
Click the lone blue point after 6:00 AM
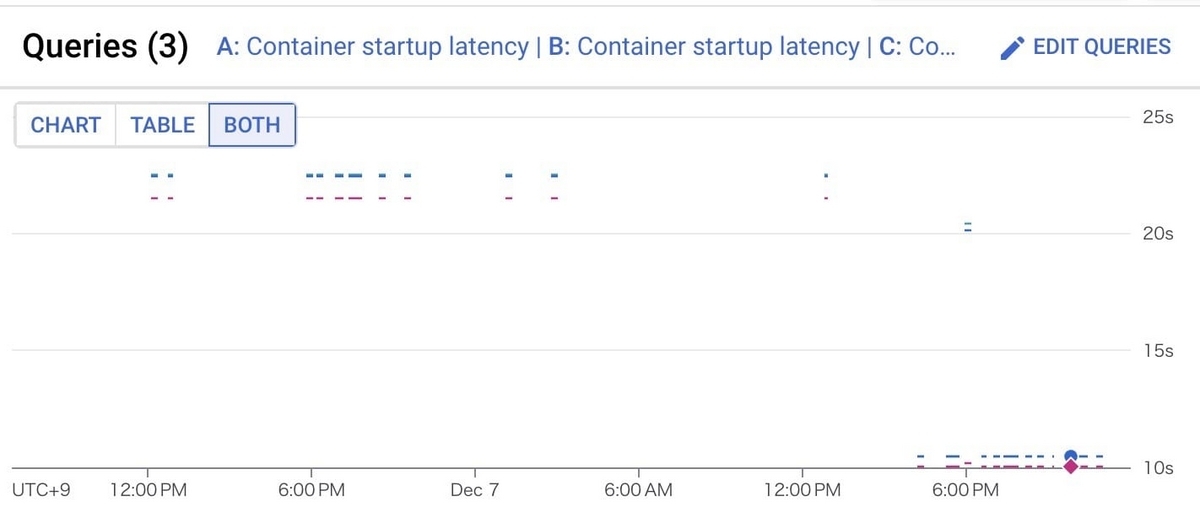(826, 175)
